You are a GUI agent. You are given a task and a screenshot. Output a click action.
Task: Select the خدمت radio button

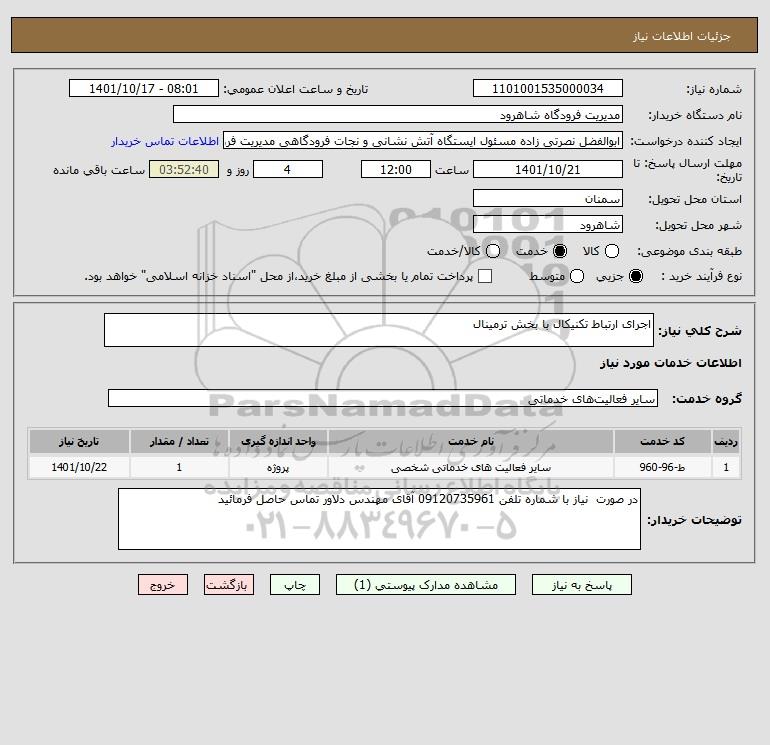(559, 251)
